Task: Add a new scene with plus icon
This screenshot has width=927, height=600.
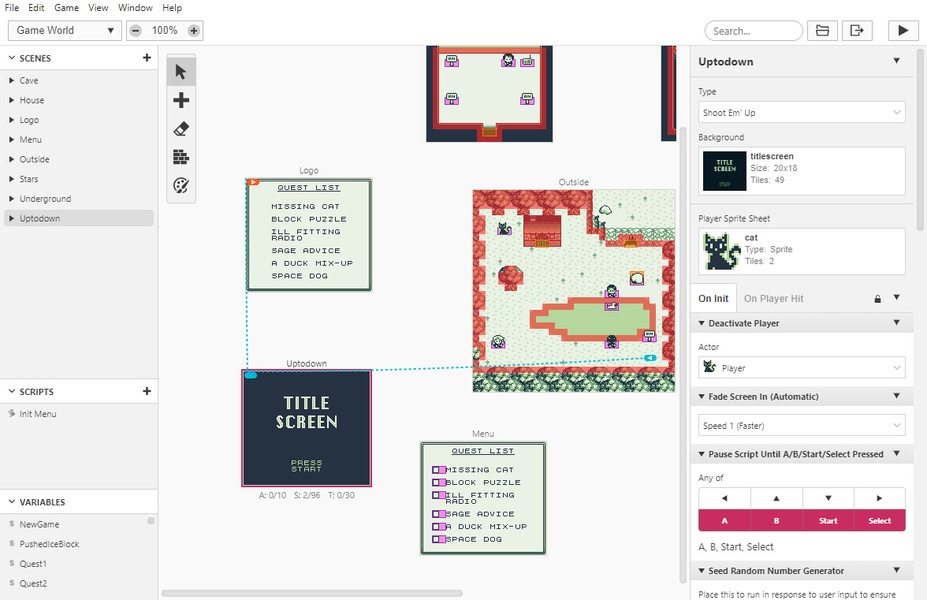Action: click(x=147, y=58)
